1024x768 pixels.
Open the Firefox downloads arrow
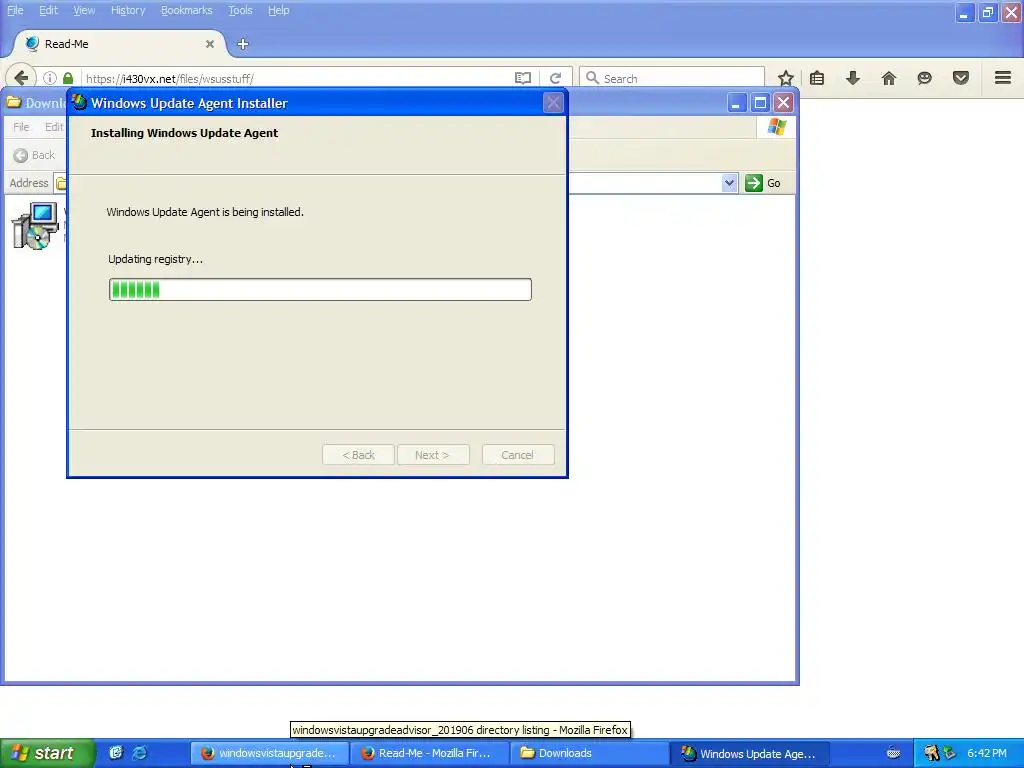click(853, 78)
